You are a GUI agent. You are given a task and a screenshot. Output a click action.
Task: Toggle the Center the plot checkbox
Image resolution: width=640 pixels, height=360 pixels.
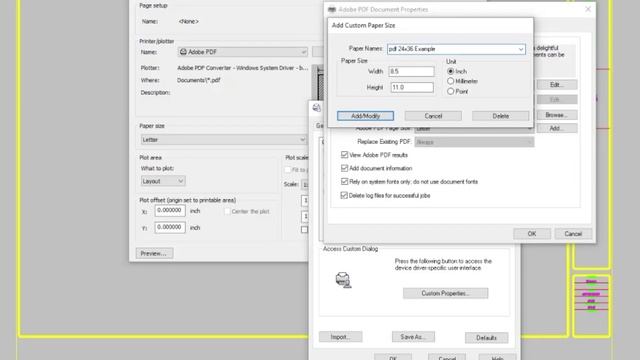coord(227,211)
